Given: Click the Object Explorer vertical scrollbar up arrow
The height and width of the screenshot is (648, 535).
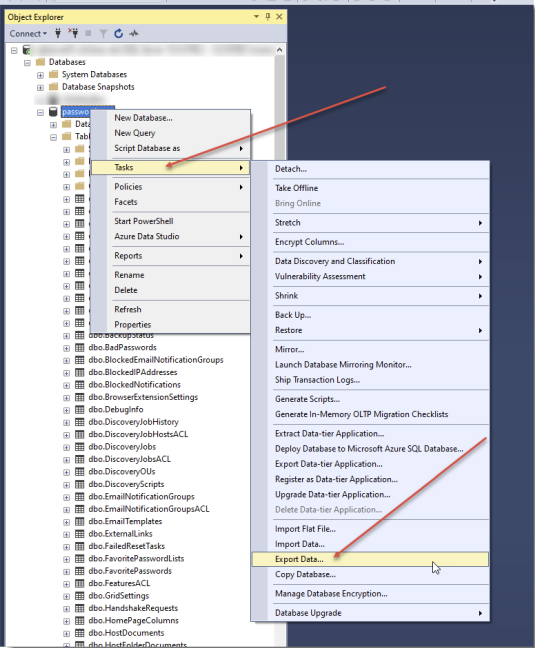Looking at the screenshot, I should coord(280,50).
